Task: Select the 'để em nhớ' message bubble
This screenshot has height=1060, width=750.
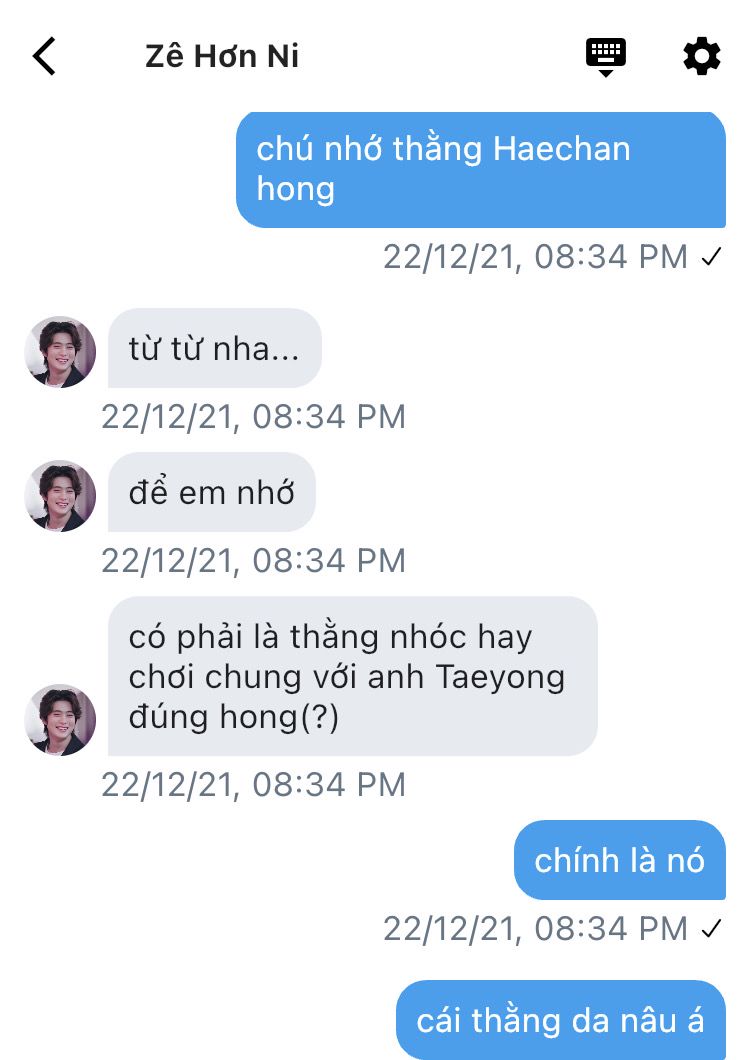Action: [x=212, y=492]
